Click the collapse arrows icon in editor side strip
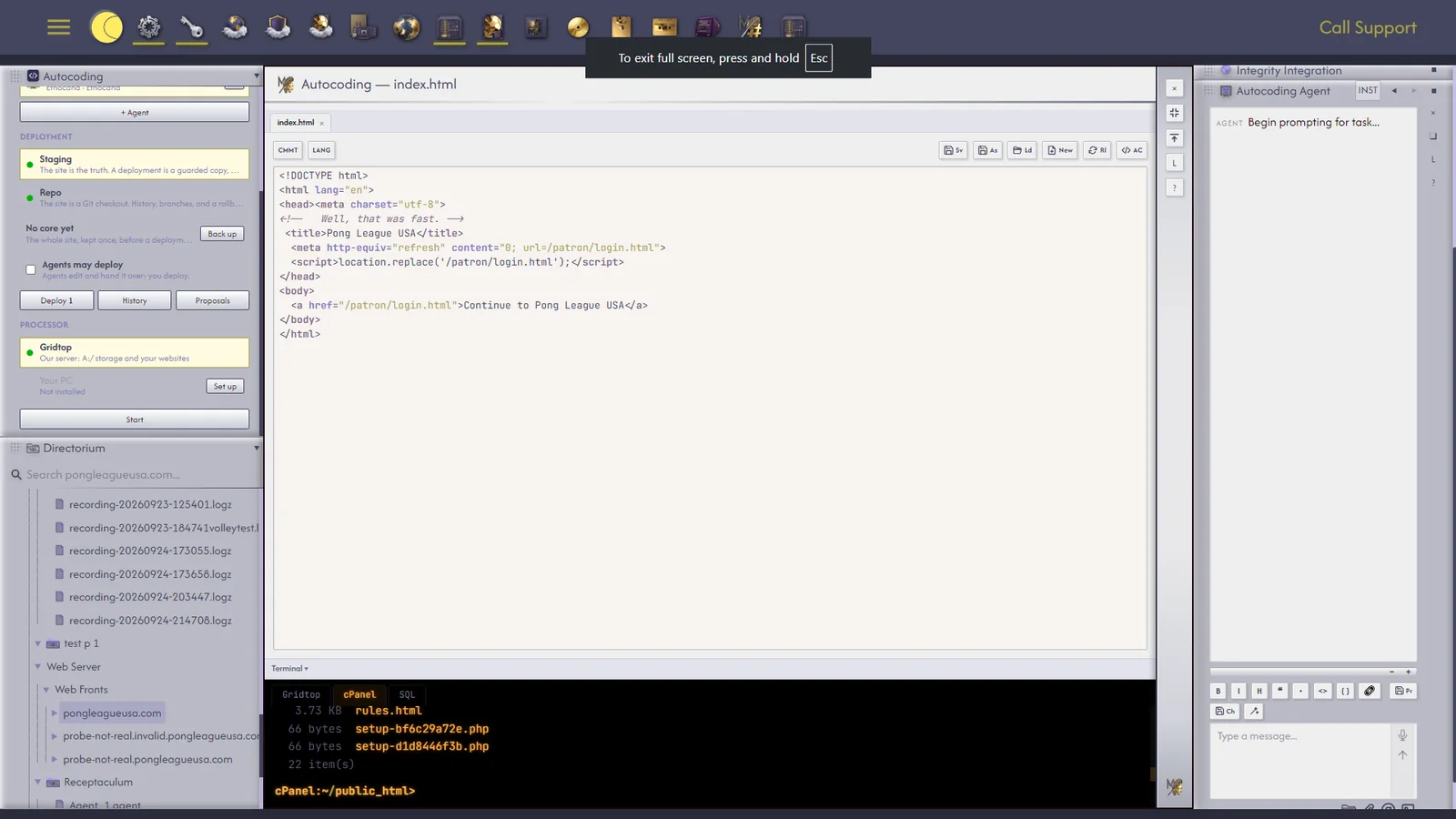 click(x=1174, y=113)
